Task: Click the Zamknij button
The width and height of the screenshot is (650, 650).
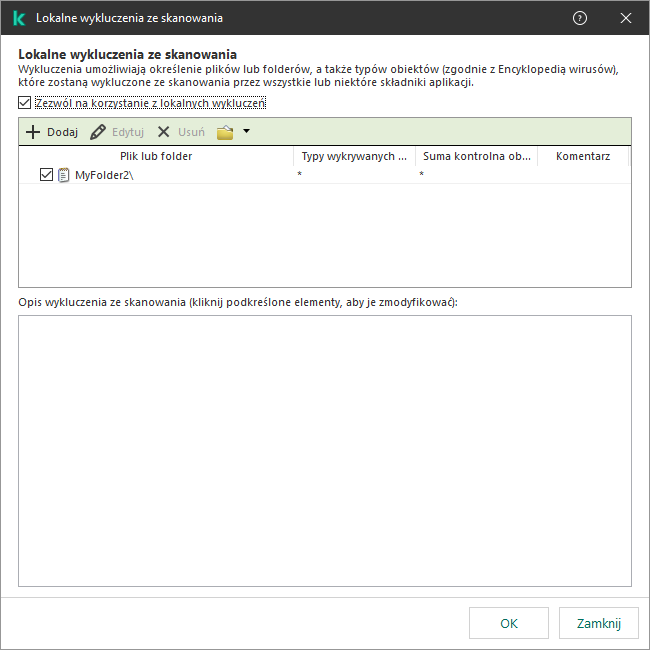Action: (x=599, y=623)
